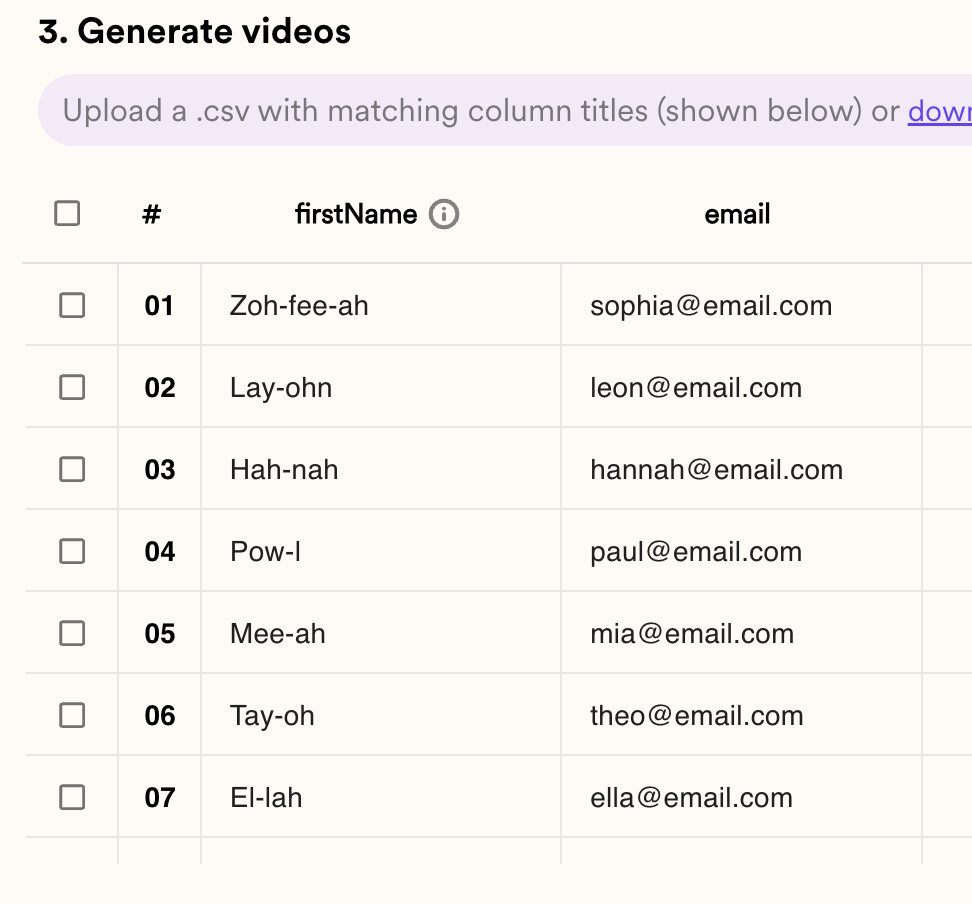972x904 pixels.
Task: Click the # column header
Action: pyautogui.click(x=152, y=215)
